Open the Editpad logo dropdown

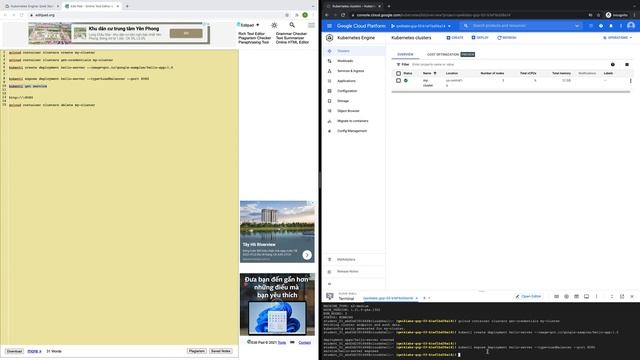coord(248,25)
